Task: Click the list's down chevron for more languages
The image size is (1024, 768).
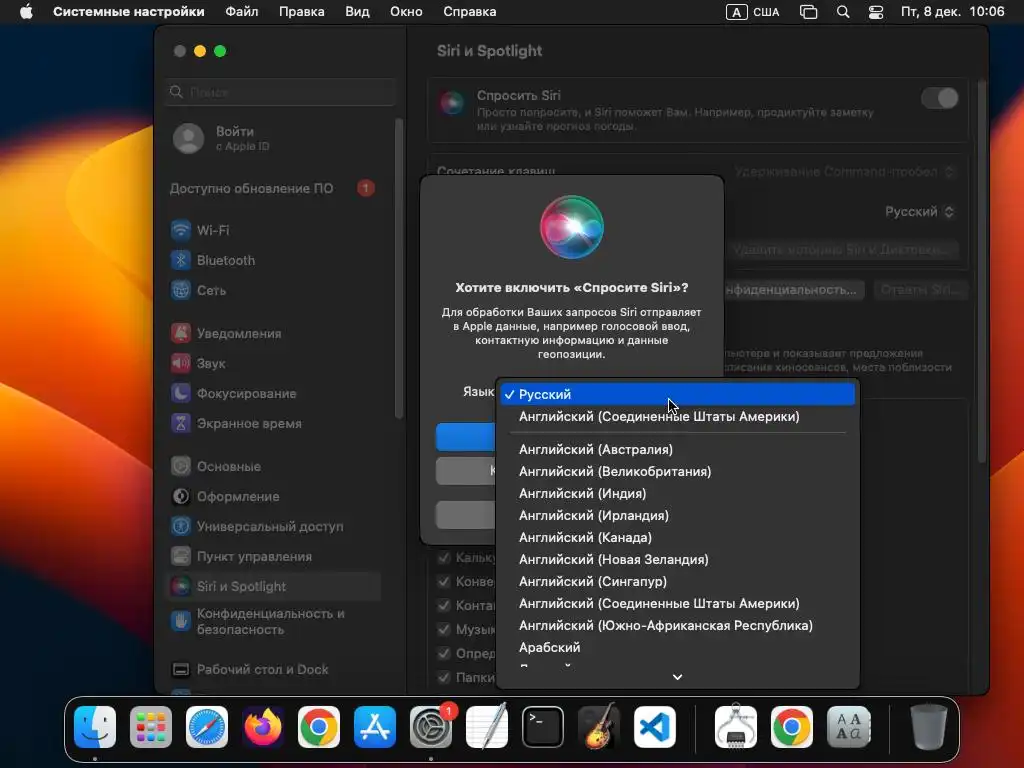Action: (677, 677)
